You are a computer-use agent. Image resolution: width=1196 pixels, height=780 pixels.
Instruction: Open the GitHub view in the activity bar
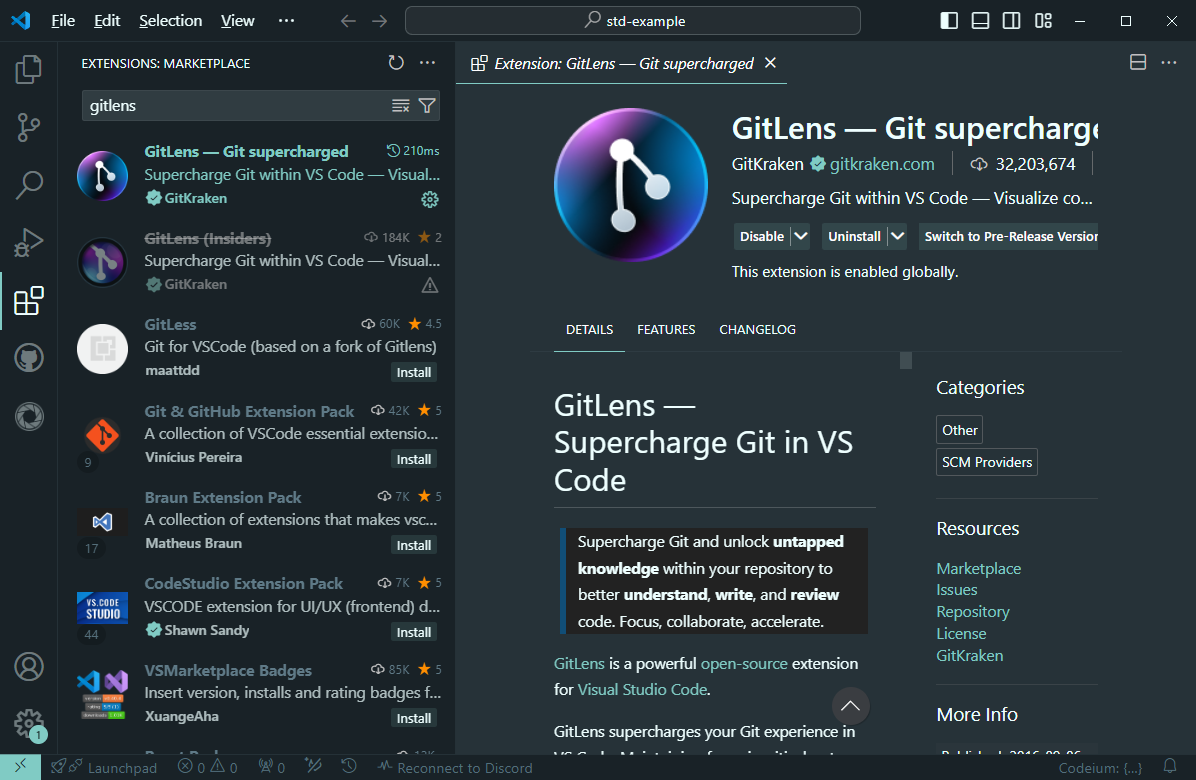coord(28,358)
